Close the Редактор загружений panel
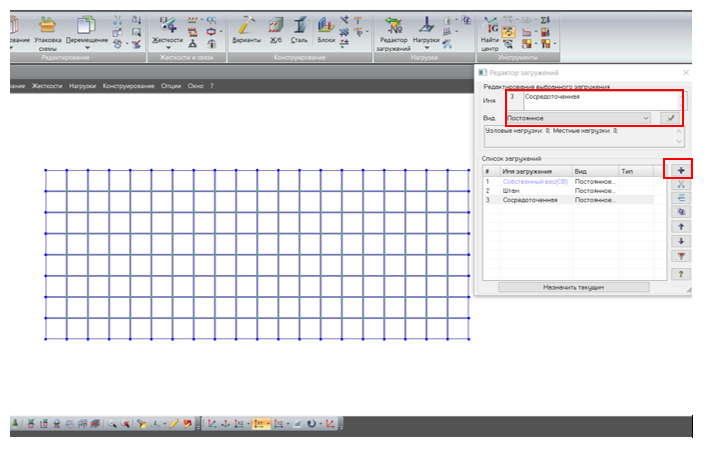The image size is (709, 452). pos(685,72)
